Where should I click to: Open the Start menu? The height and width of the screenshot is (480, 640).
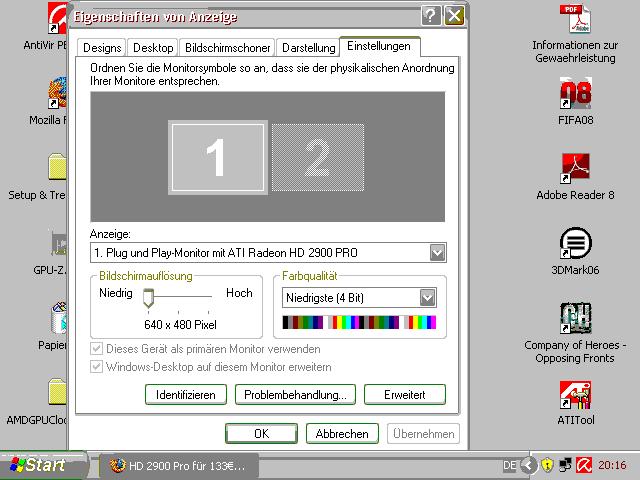click(x=43, y=465)
